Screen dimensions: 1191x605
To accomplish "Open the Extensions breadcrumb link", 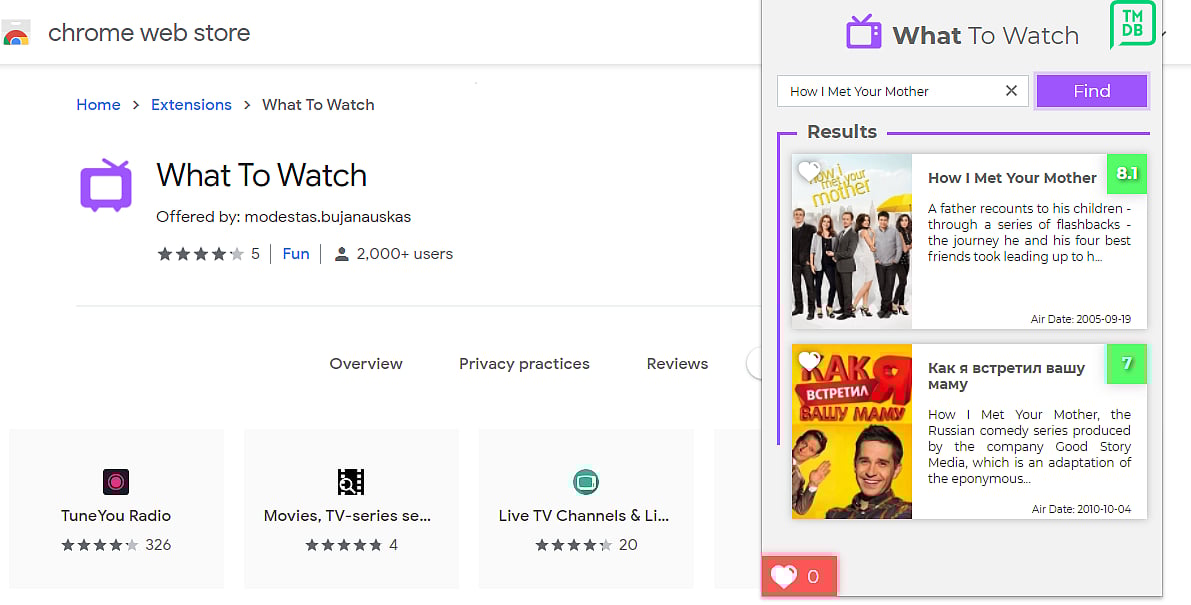I will (x=191, y=104).
